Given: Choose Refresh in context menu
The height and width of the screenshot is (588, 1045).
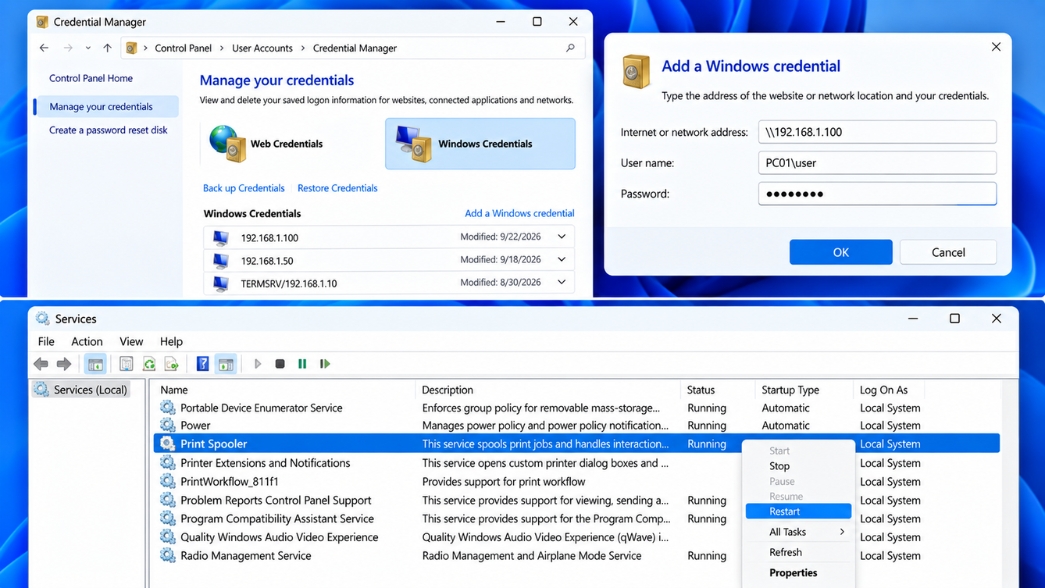Looking at the screenshot, I should [798, 552].
